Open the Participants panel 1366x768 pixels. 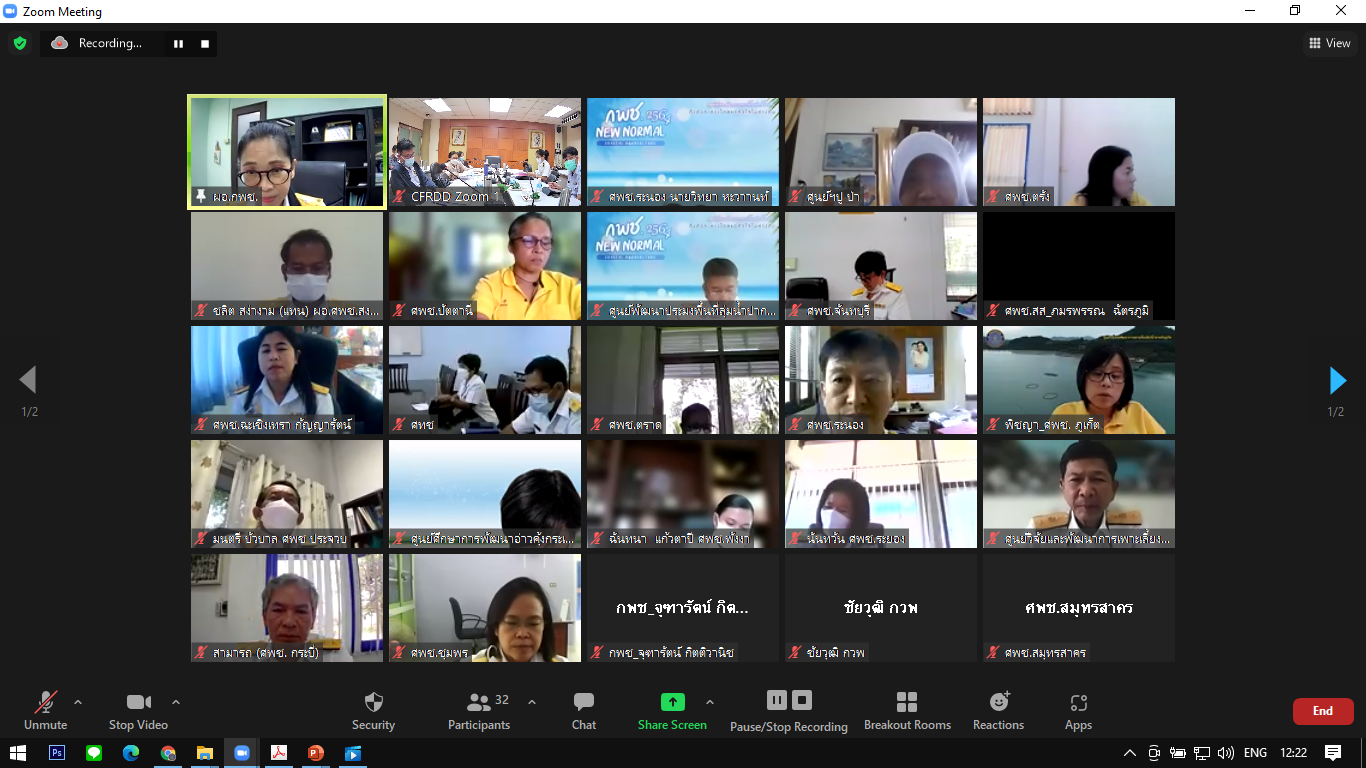click(x=479, y=711)
